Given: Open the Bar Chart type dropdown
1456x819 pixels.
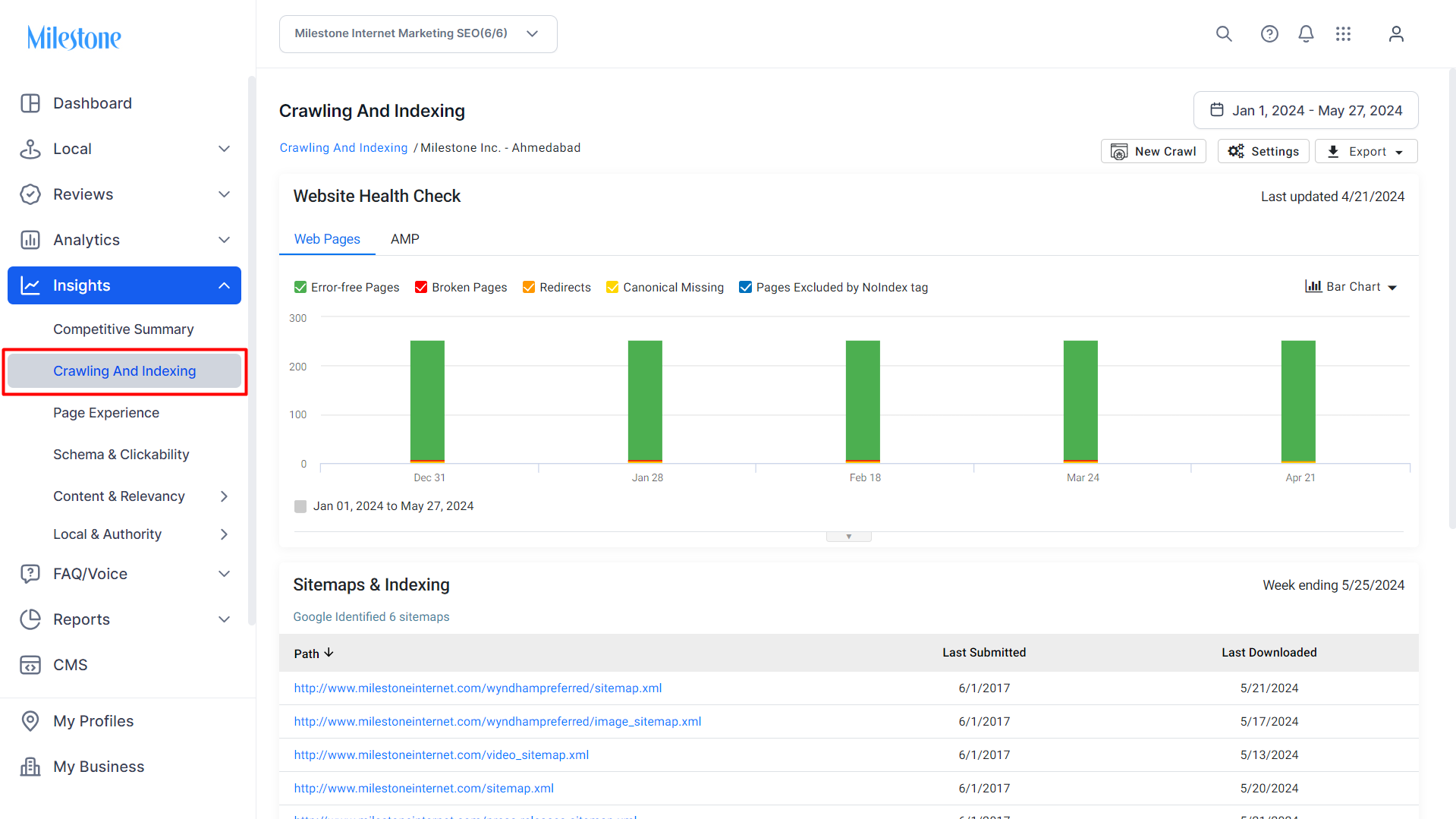Looking at the screenshot, I should [1351, 287].
